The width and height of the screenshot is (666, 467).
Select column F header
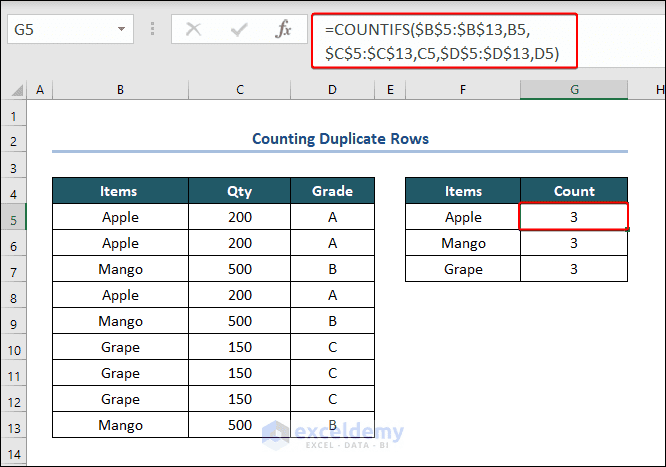(463, 90)
